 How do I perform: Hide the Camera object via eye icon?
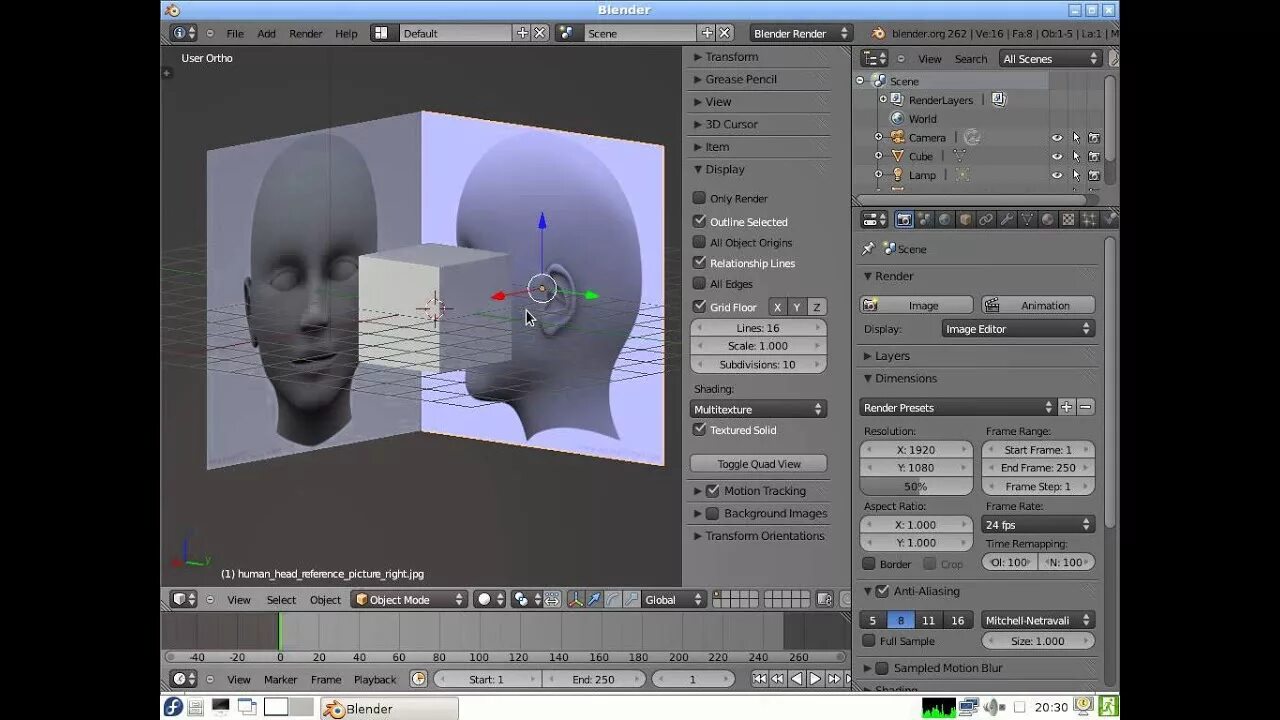pyautogui.click(x=1057, y=138)
